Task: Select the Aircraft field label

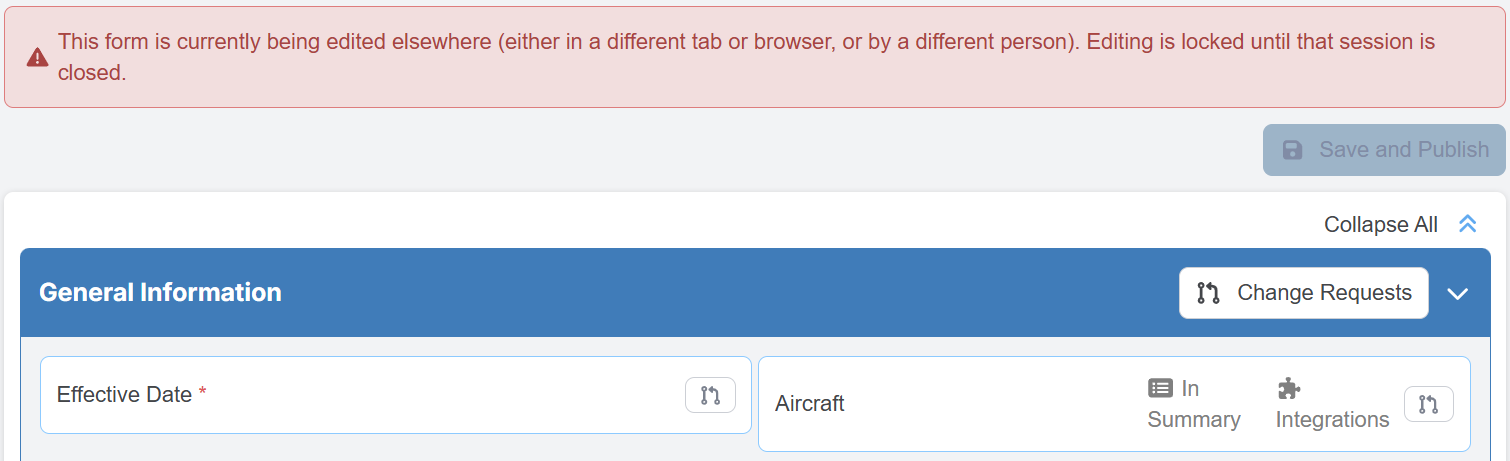Action: pyautogui.click(x=810, y=404)
